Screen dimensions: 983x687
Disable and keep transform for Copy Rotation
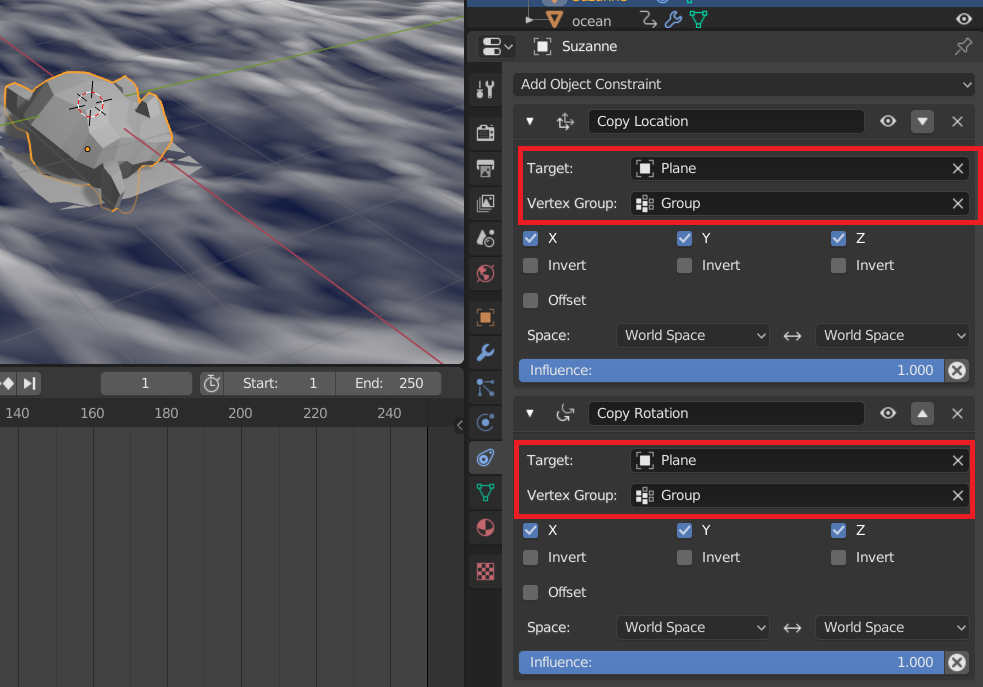click(x=957, y=663)
